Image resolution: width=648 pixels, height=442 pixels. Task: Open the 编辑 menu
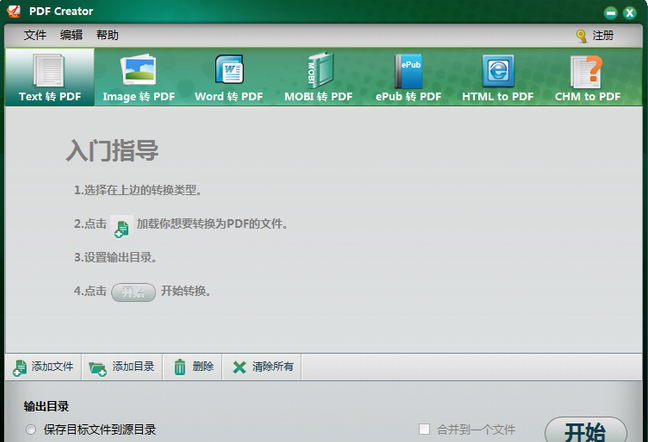[x=71, y=35]
